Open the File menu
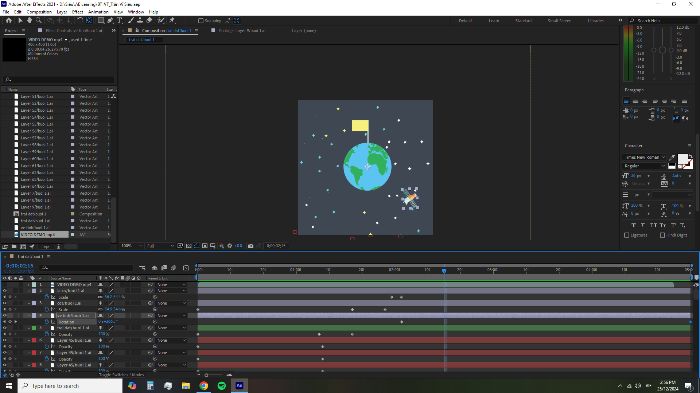The height and width of the screenshot is (393, 700). click(6, 12)
